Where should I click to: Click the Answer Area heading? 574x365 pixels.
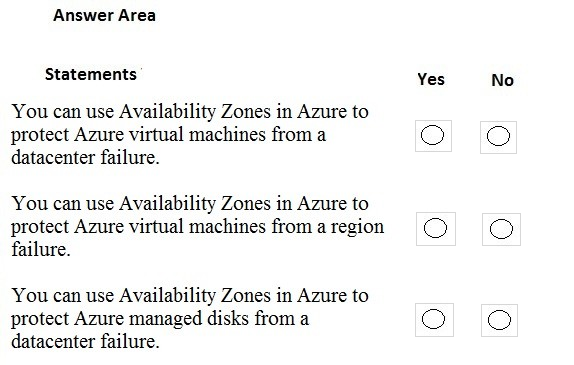104,16
